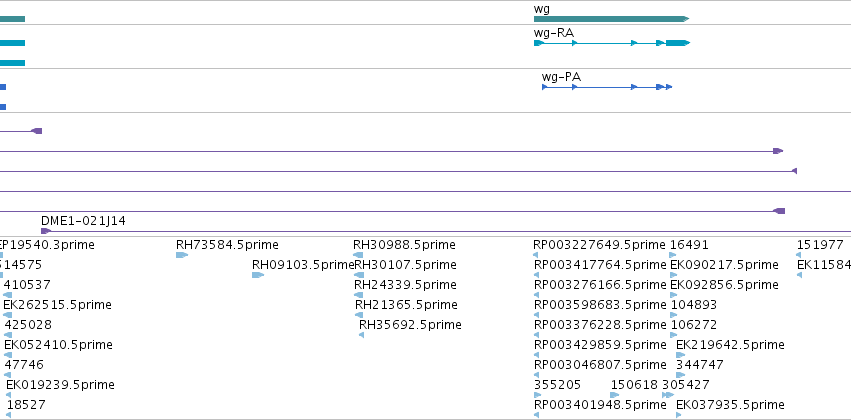Click the RP003598683.5prime label

(x=600, y=305)
